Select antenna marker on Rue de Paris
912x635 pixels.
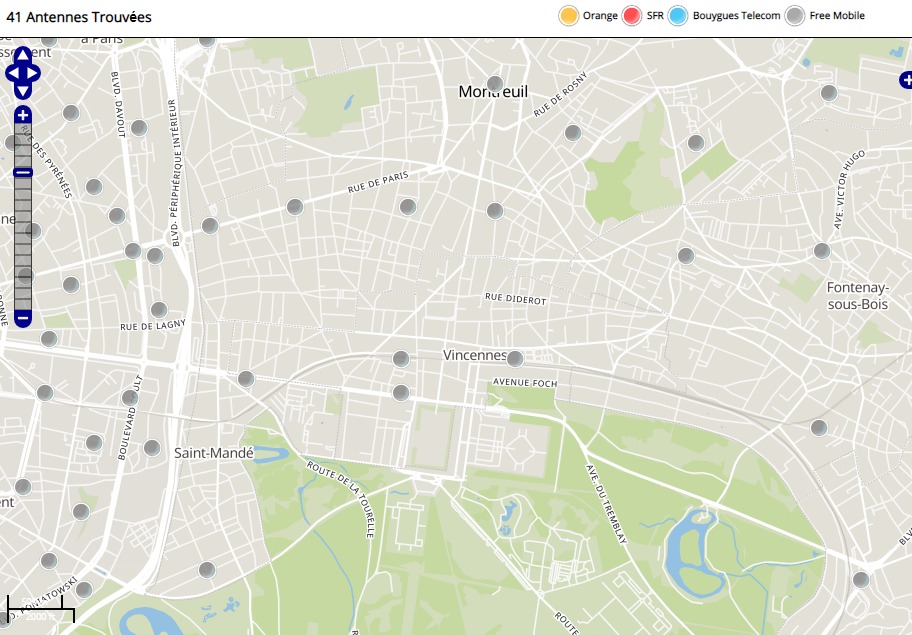click(407, 207)
